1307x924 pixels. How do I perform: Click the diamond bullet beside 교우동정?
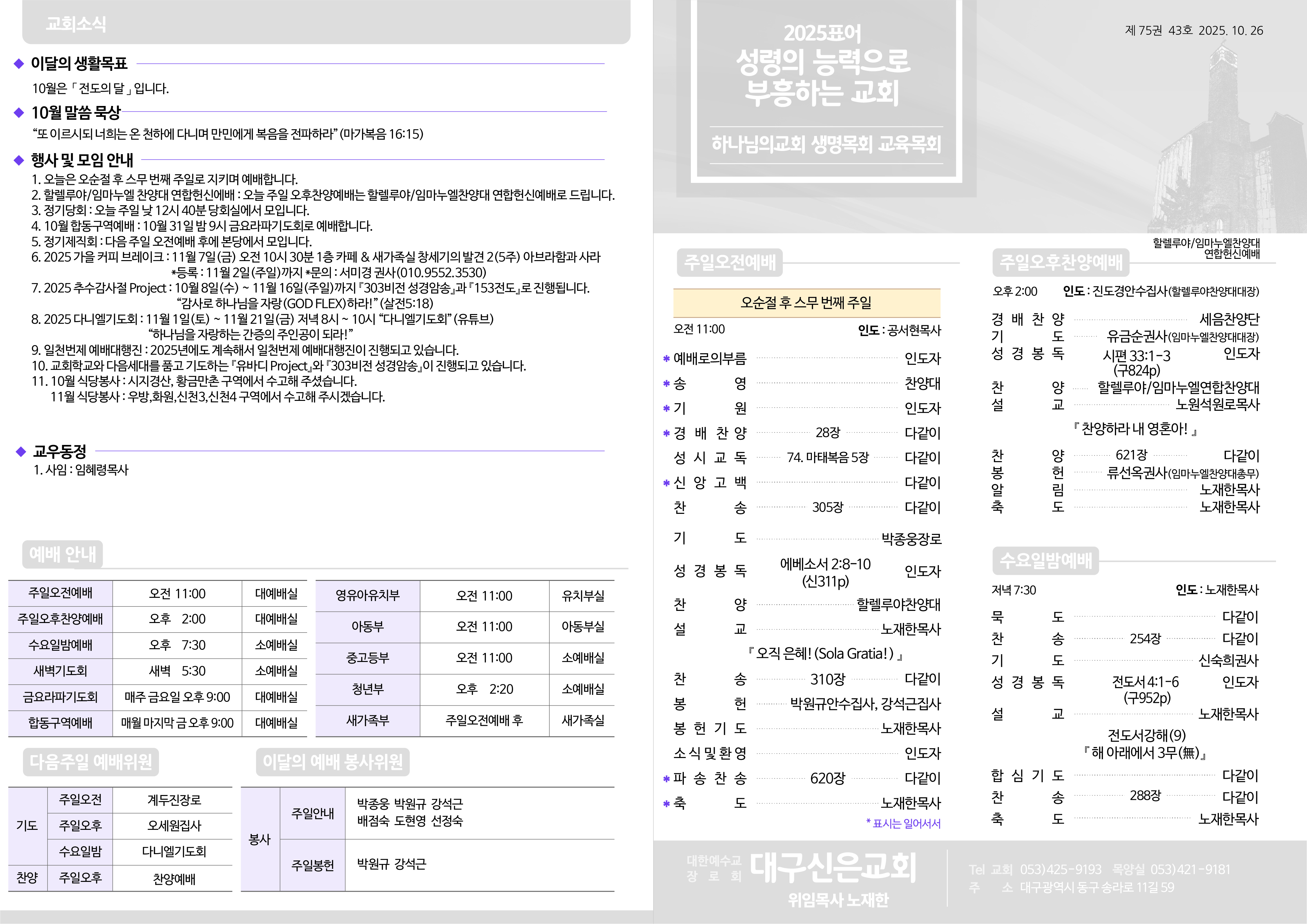tap(21, 452)
